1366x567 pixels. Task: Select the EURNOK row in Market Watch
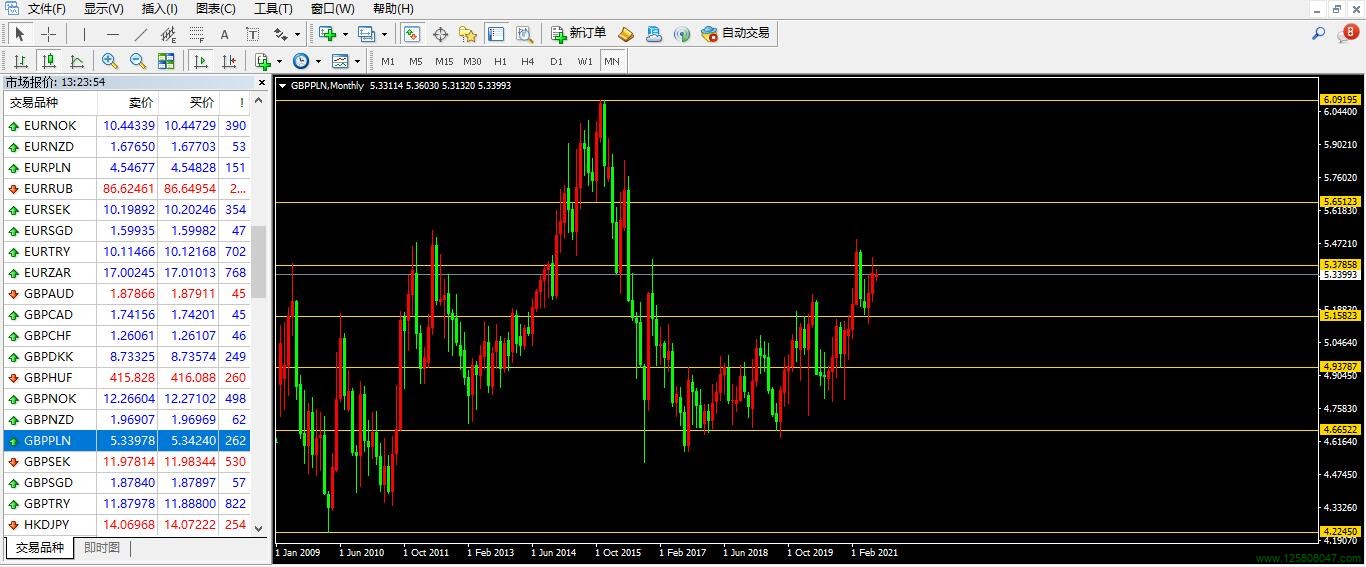pos(126,125)
